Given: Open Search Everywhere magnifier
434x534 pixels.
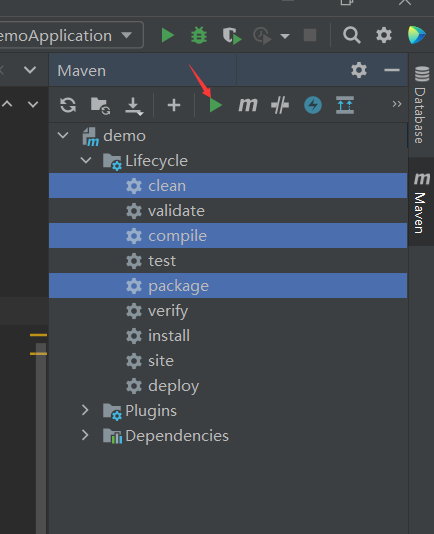Looking at the screenshot, I should pyautogui.click(x=352, y=35).
